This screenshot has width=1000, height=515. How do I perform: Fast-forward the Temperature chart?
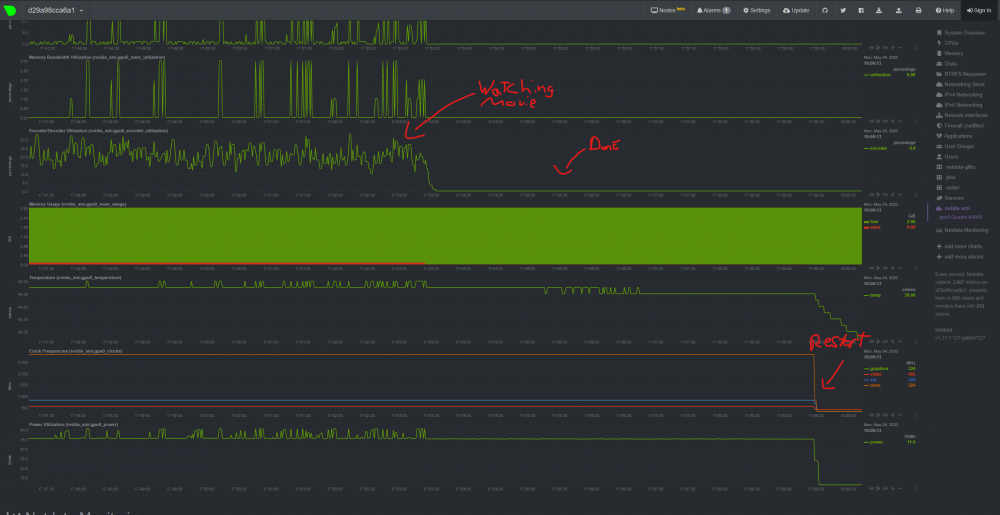885,341
